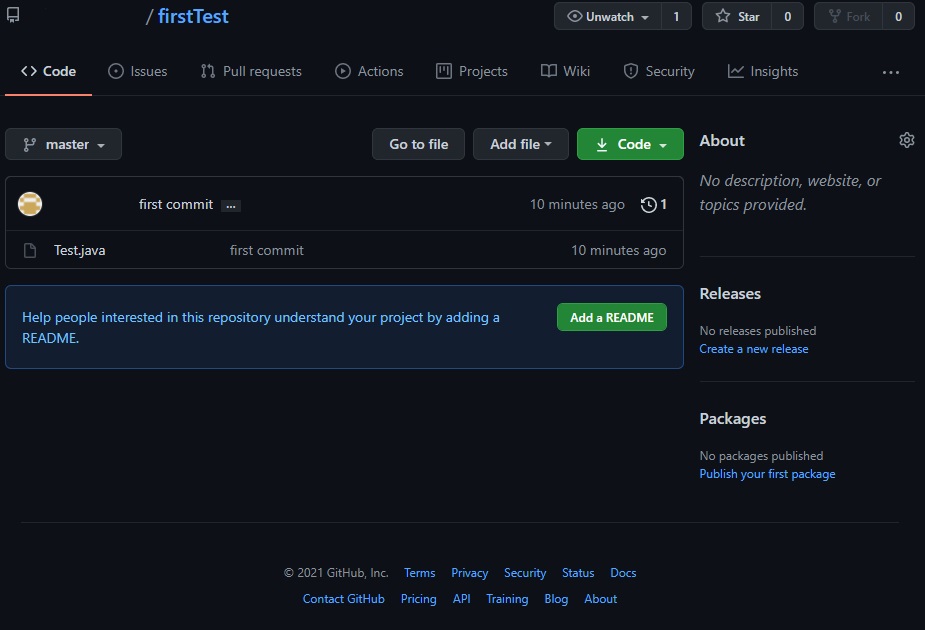Open the watchers count of 1
The height and width of the screenshot is (630, 925).
(x=676, y=17)
